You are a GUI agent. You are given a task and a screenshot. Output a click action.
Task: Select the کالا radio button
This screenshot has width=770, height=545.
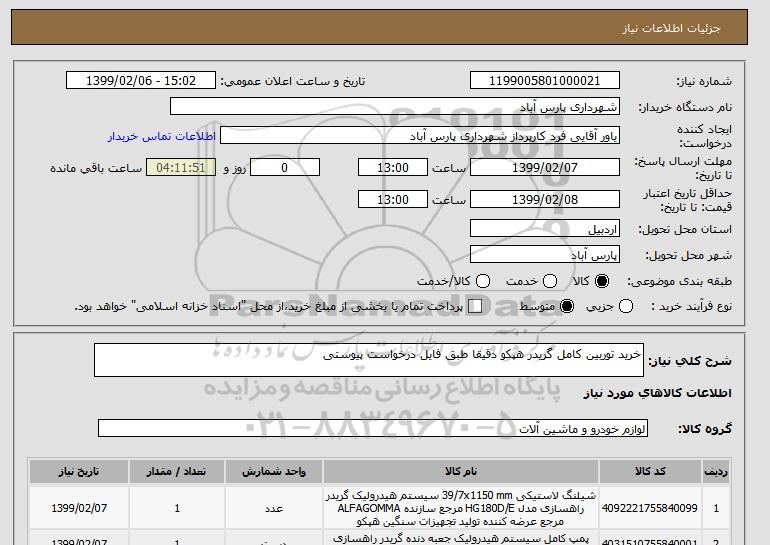point(602,281)
